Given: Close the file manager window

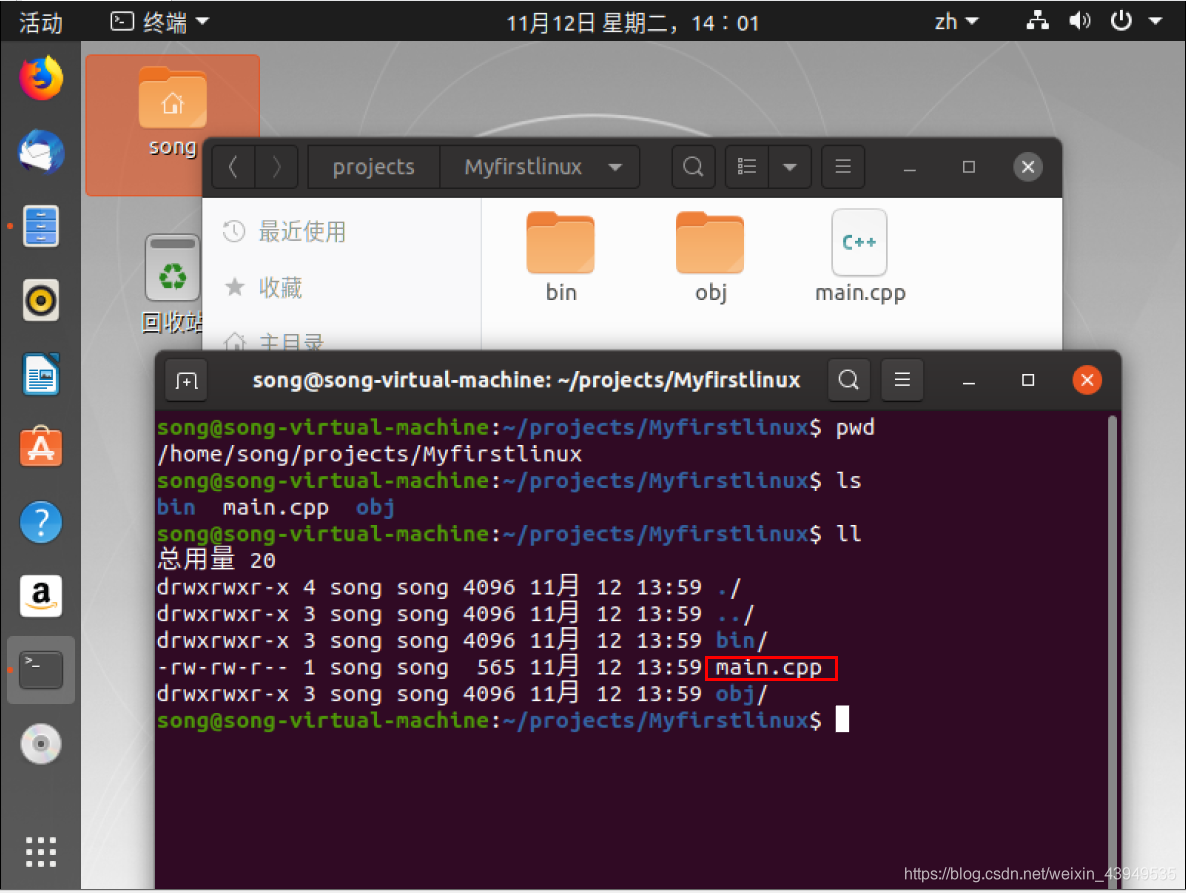Looking at the screenshot, I should pyautogui.click(x=1028, y=167).
